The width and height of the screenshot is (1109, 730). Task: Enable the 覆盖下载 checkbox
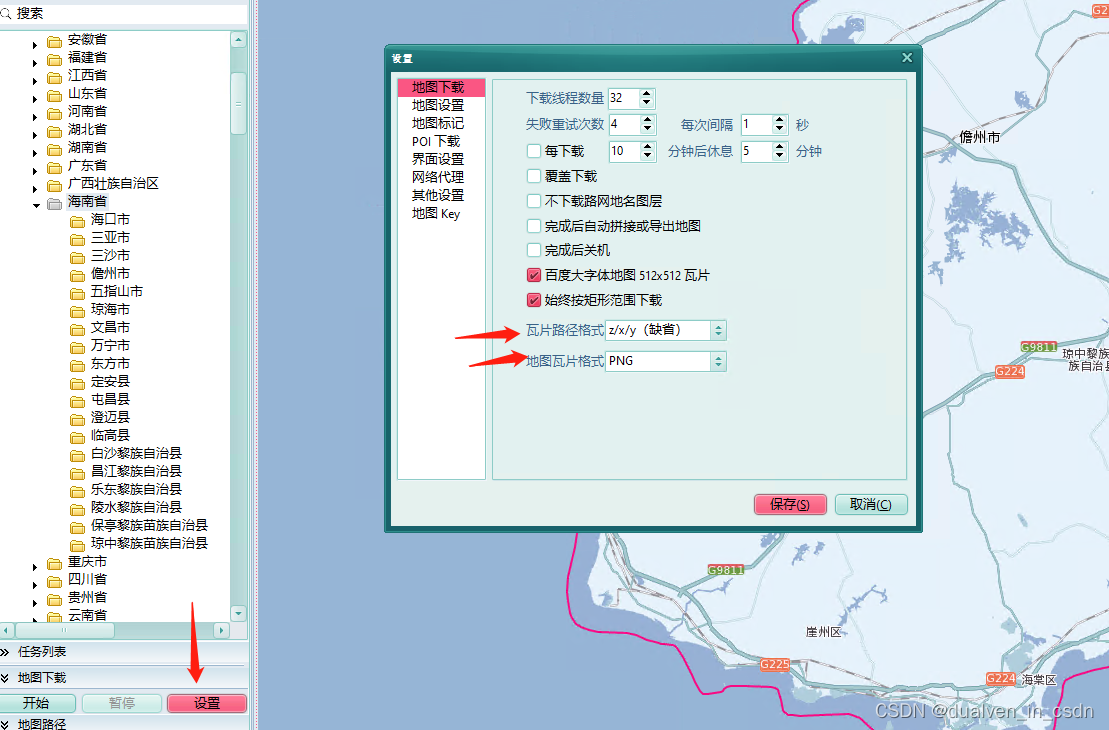(x=535, y=175)
